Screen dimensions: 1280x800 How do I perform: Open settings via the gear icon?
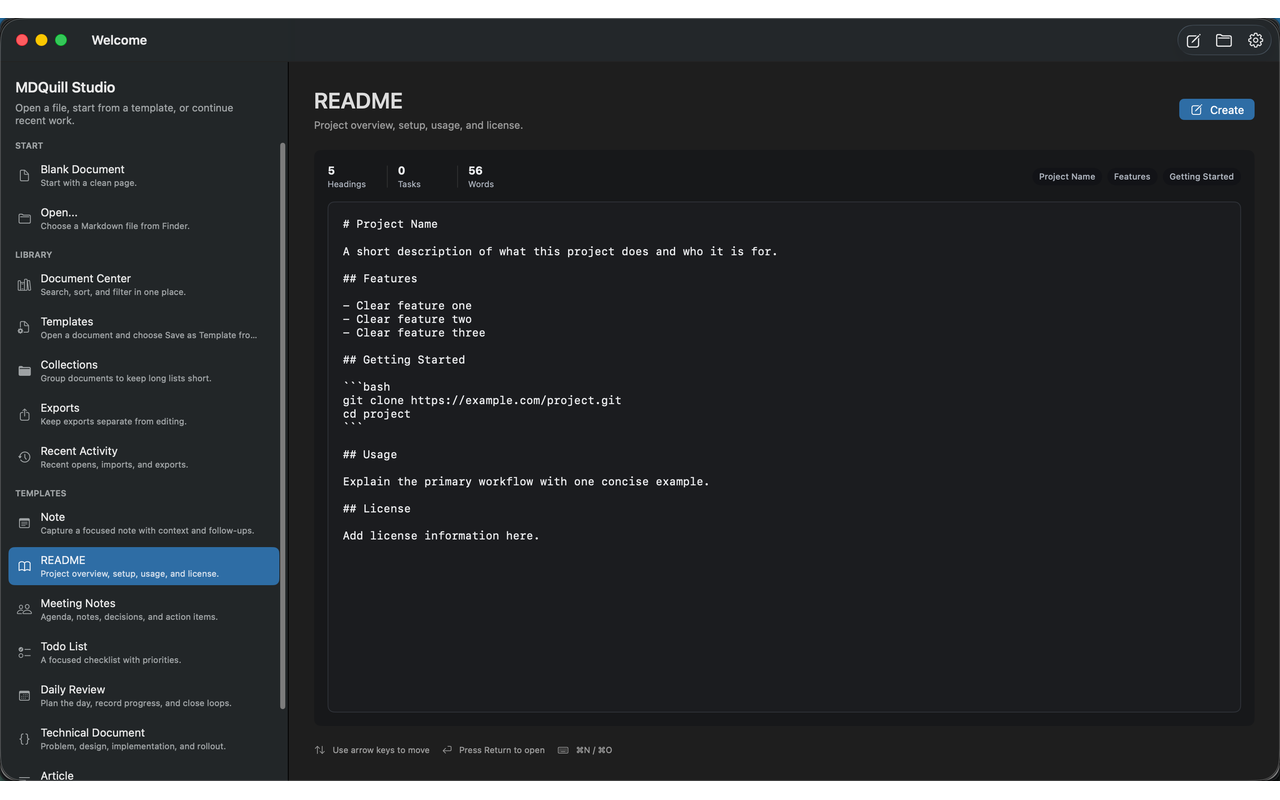click(1255, 41)
